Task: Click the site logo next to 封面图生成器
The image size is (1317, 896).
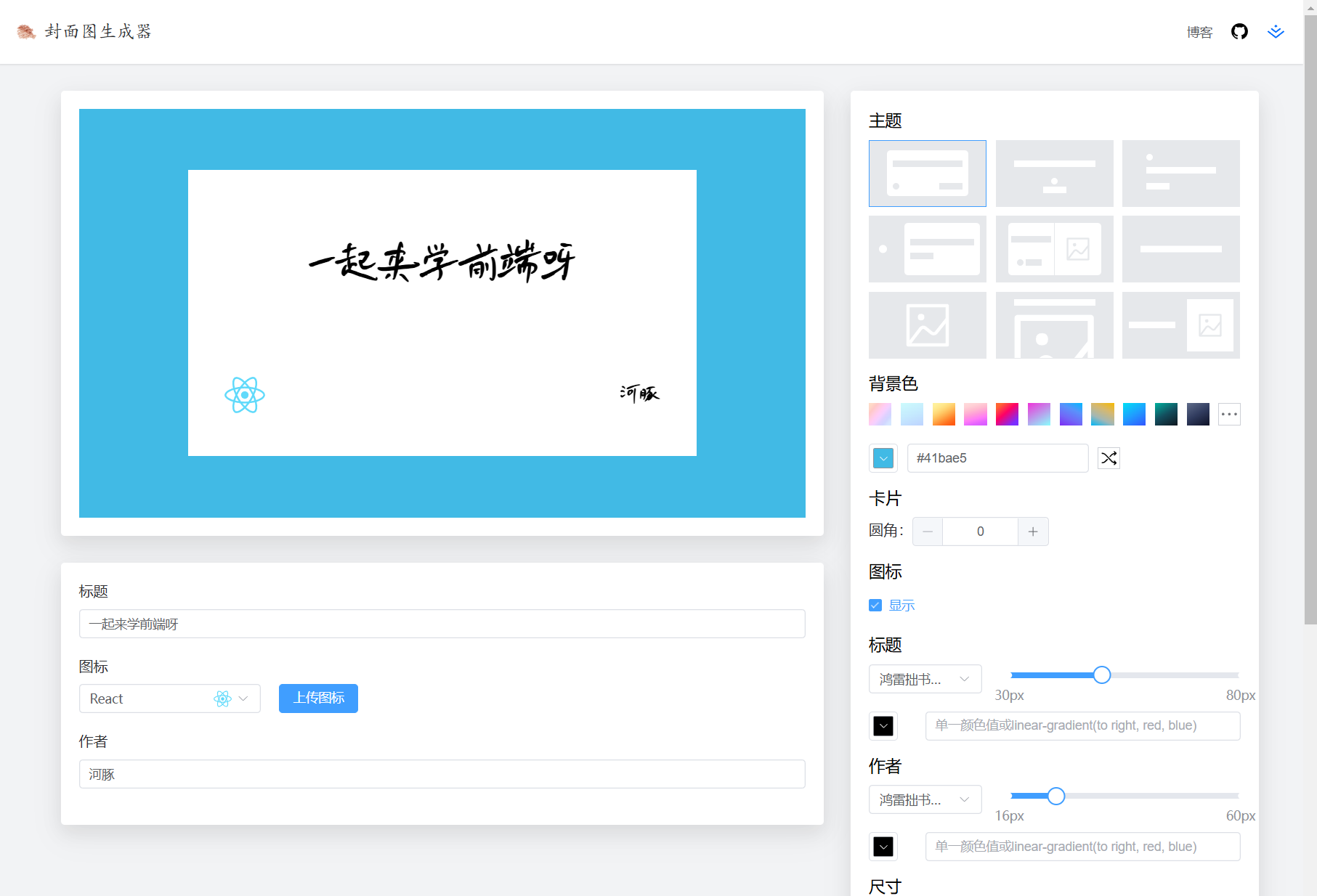Action: point(26,31)
